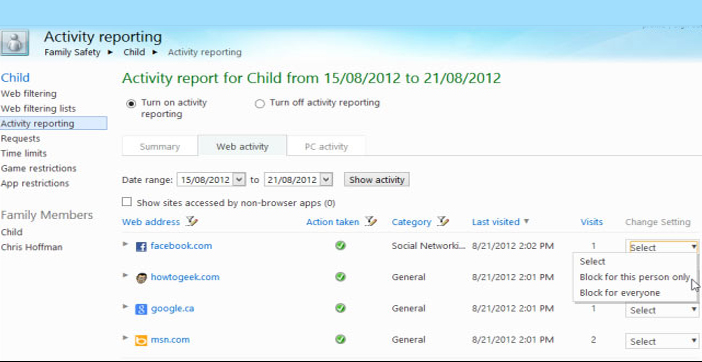Open Requests in sidebar
Screen dimensions: 702x362
[20, 138]
